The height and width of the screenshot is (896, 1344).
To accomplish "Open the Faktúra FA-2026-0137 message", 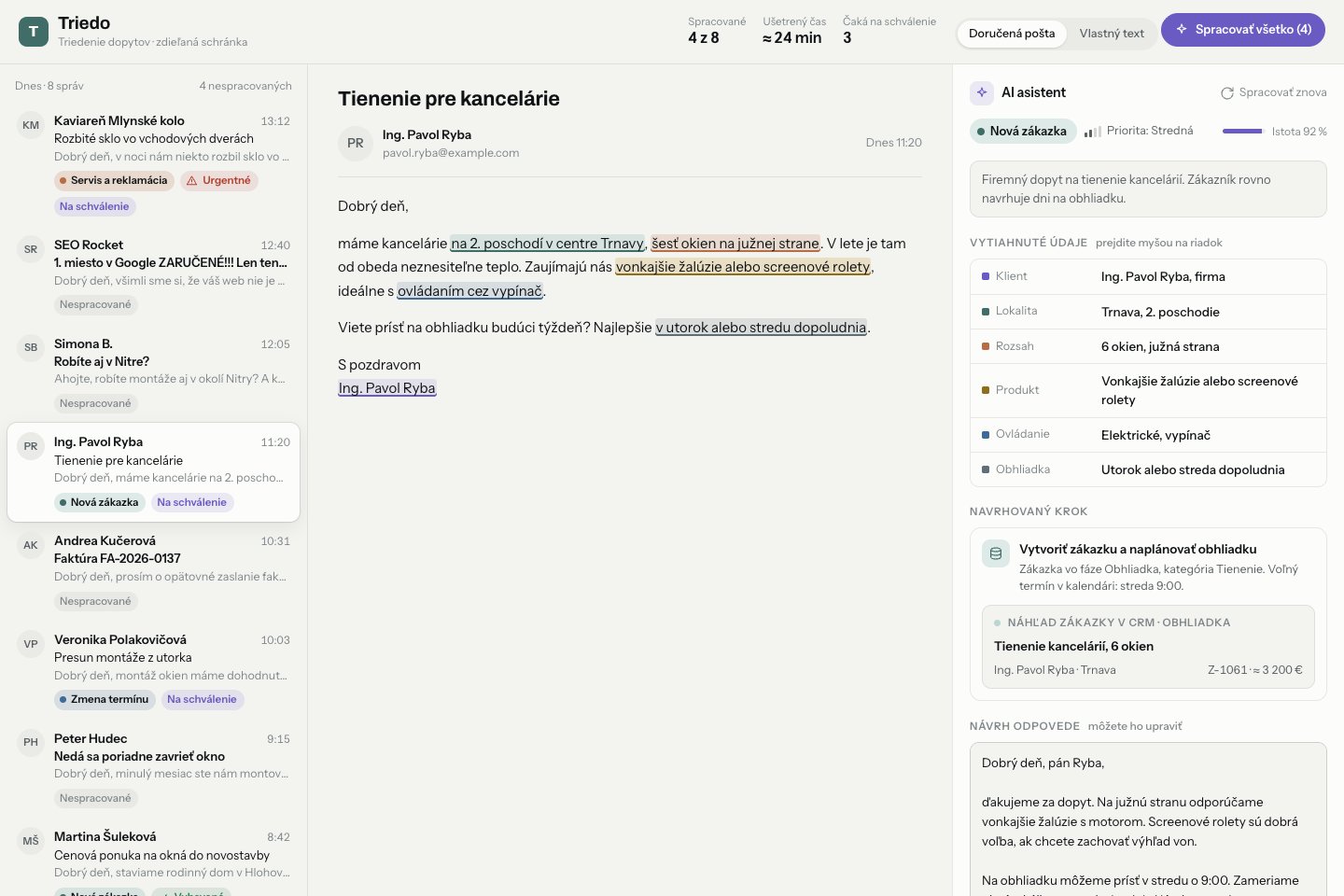I will [x=154, y=571].
